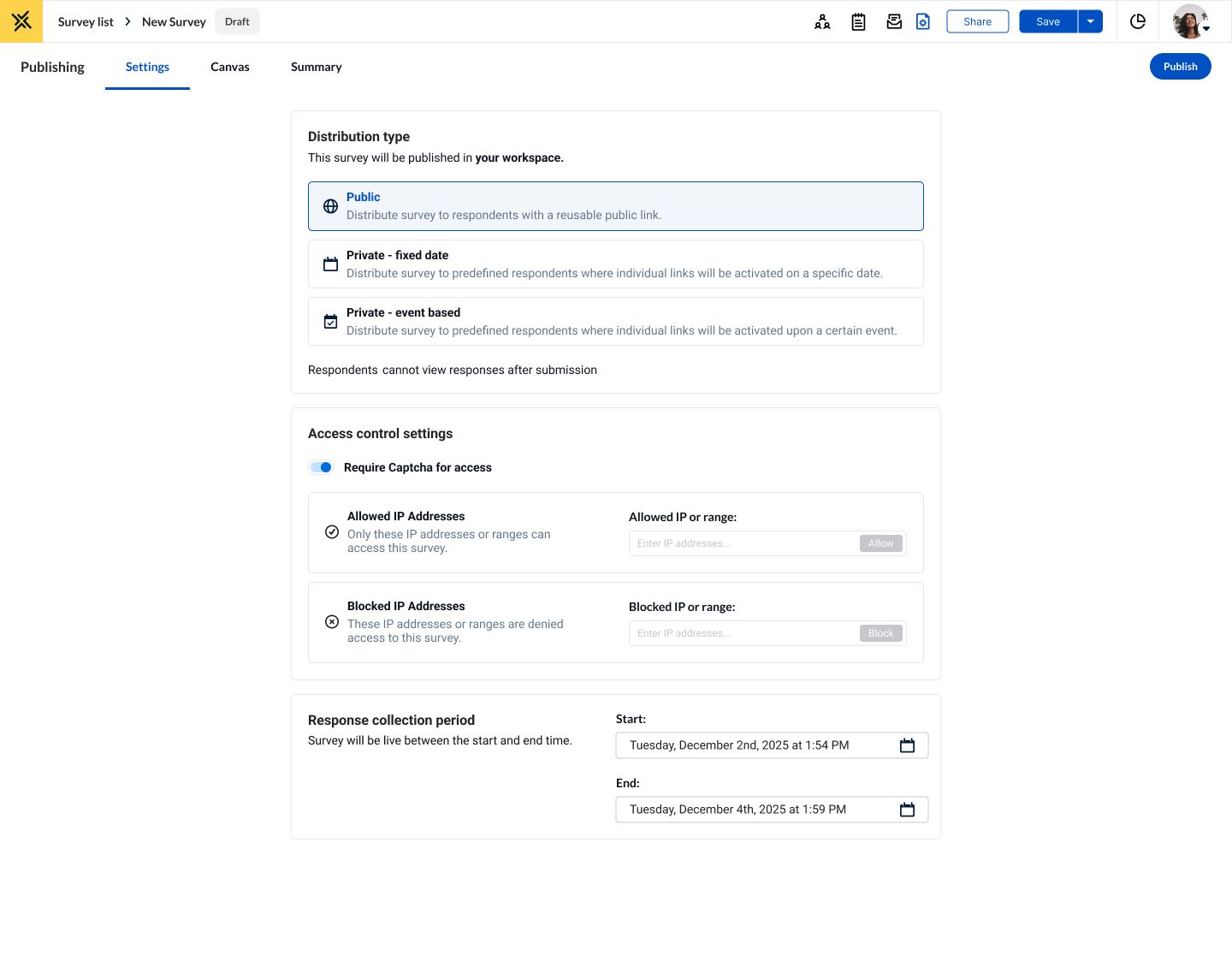1232x967 pixels.
Task: Click the yellow app logo icon
Action: point(21,21)
